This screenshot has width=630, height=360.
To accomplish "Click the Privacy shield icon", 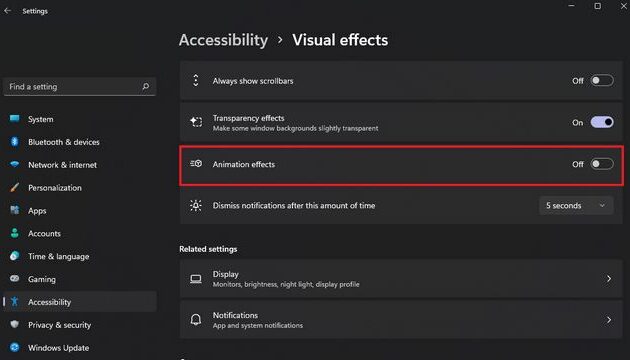I will coord(14,324).
